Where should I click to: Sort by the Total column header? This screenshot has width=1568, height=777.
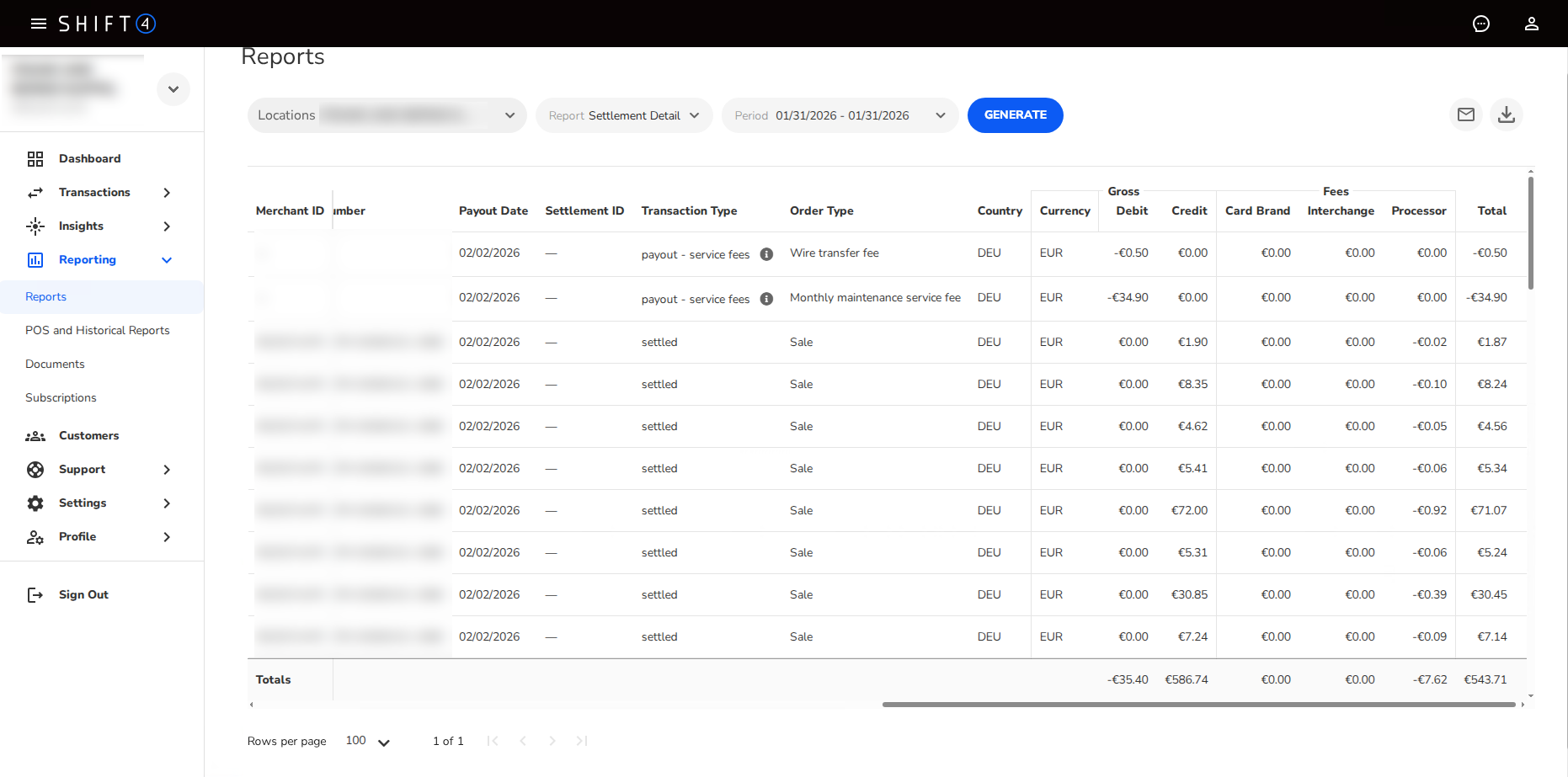pyautogui.click(x=1492, y=210)
